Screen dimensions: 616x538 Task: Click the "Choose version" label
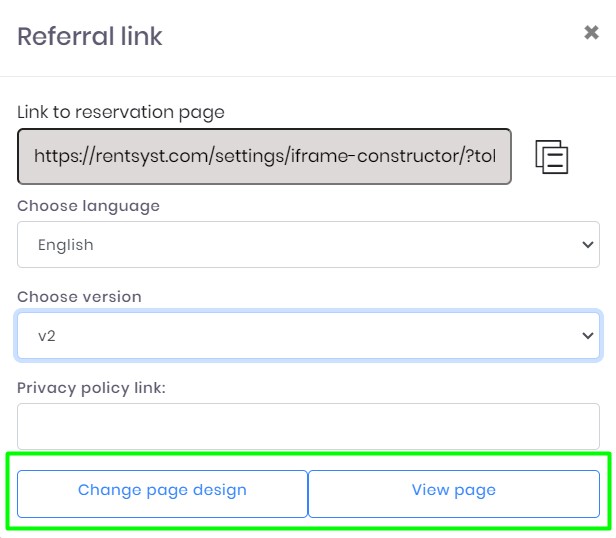[x=79, y=297]
